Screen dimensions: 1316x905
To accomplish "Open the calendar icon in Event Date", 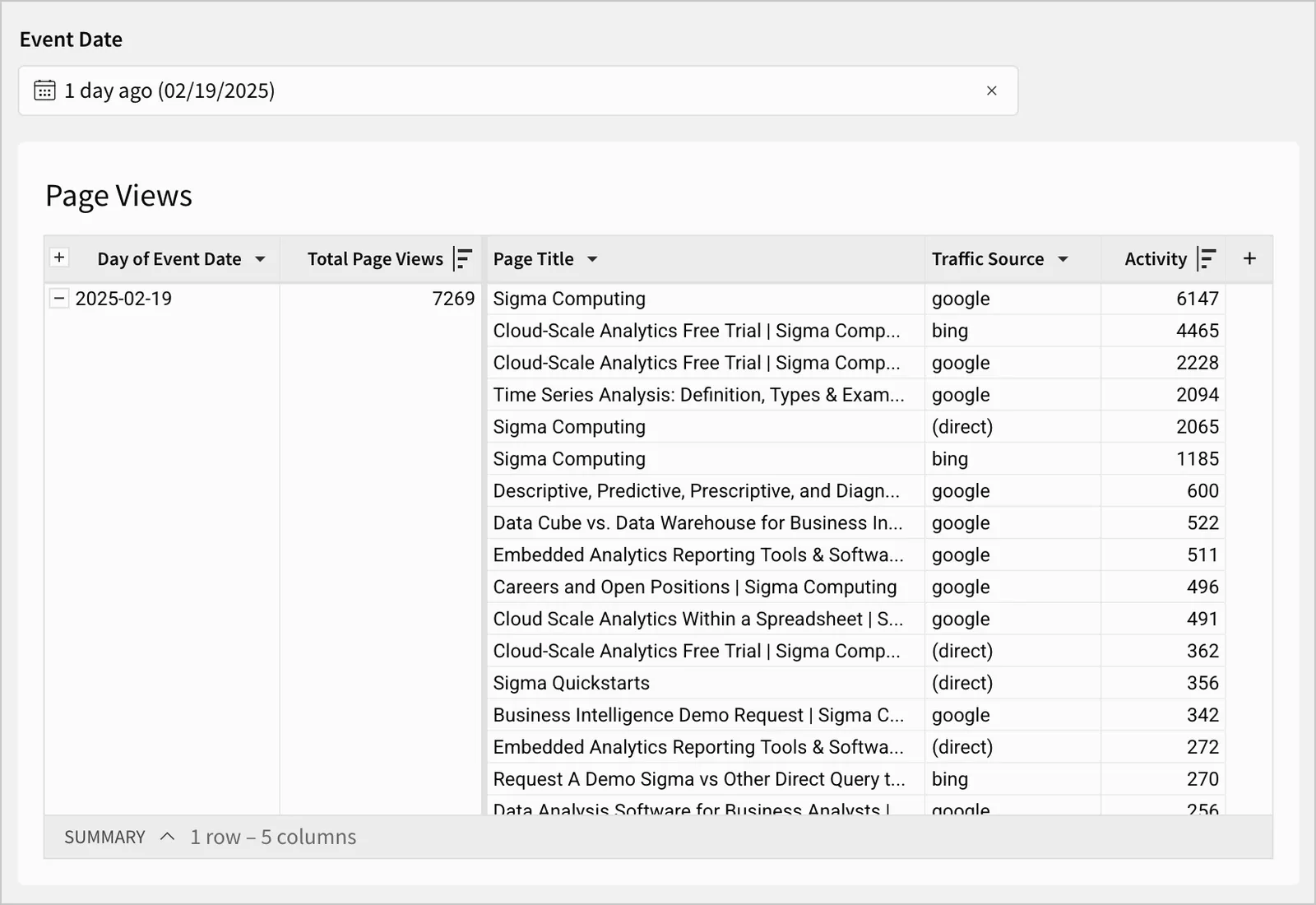I will point(44,90).
